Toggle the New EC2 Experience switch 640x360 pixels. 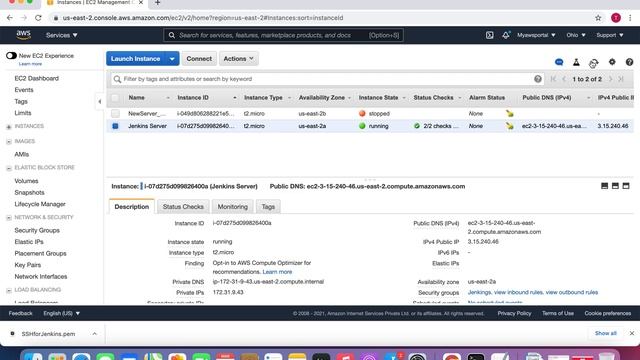tap(11, 56)
